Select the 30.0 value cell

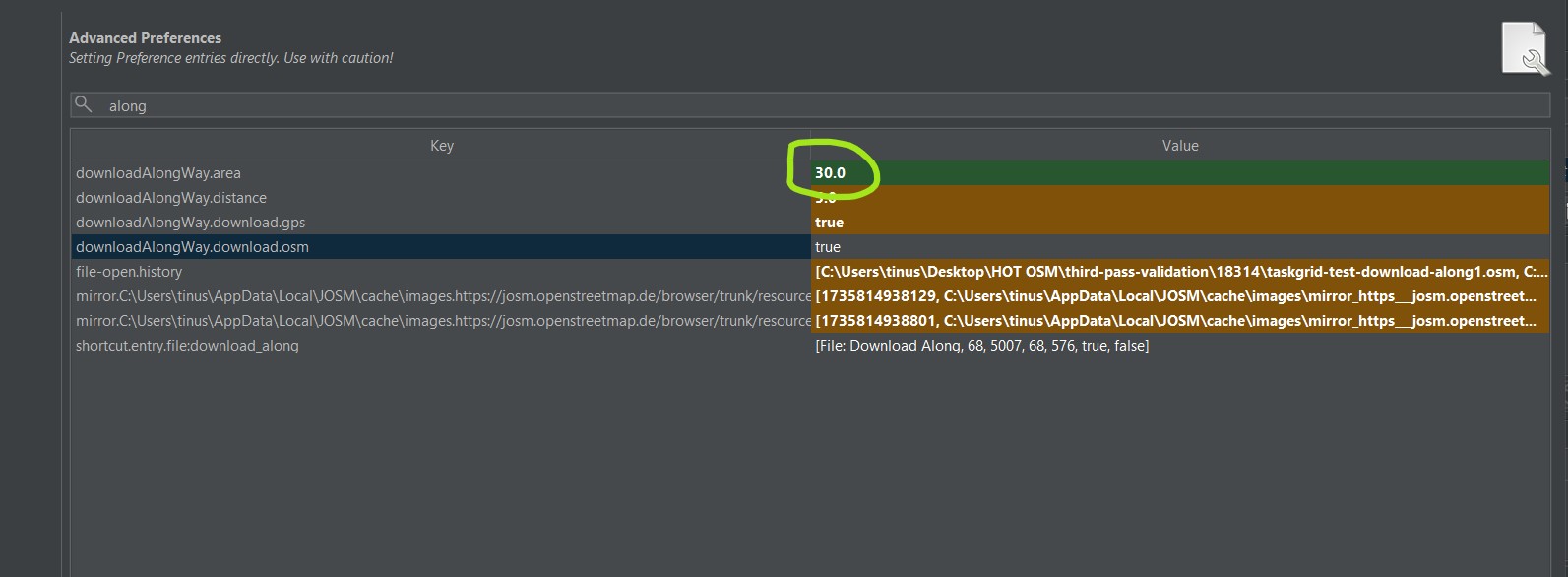pyautogui.click(x=1180, y=173)
